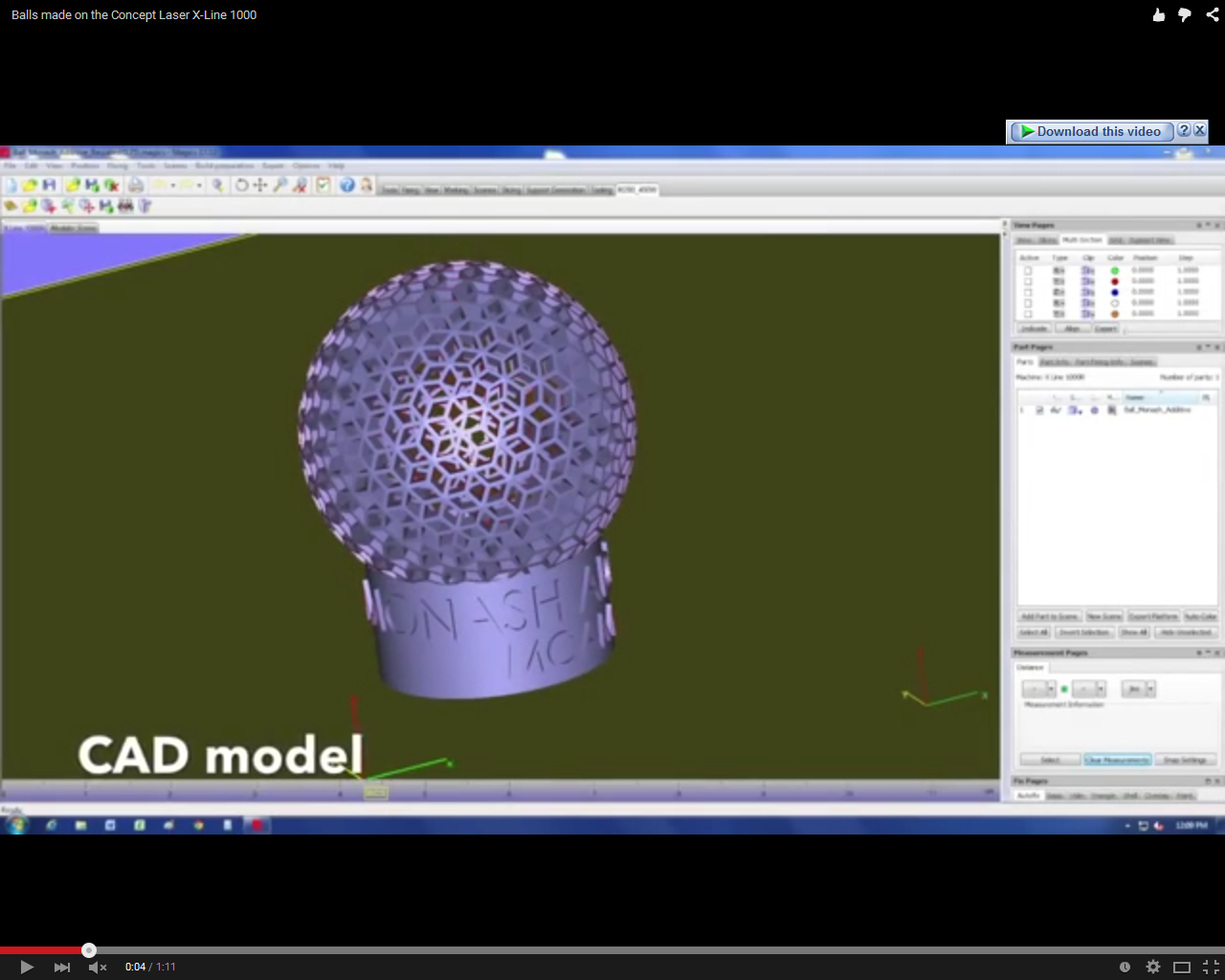Play the video
1225x980 pixels.
[27, 967]
